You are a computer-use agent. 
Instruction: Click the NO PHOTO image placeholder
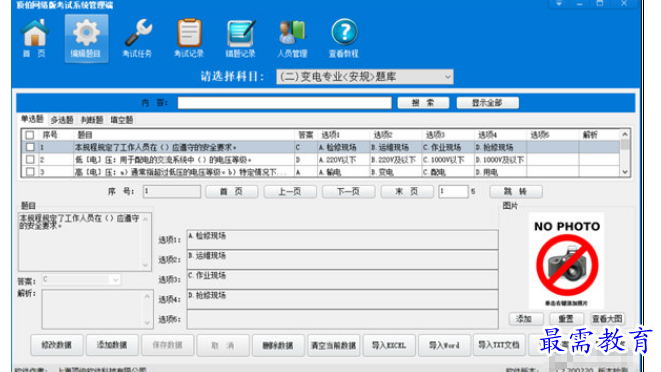tap(567, 261)
